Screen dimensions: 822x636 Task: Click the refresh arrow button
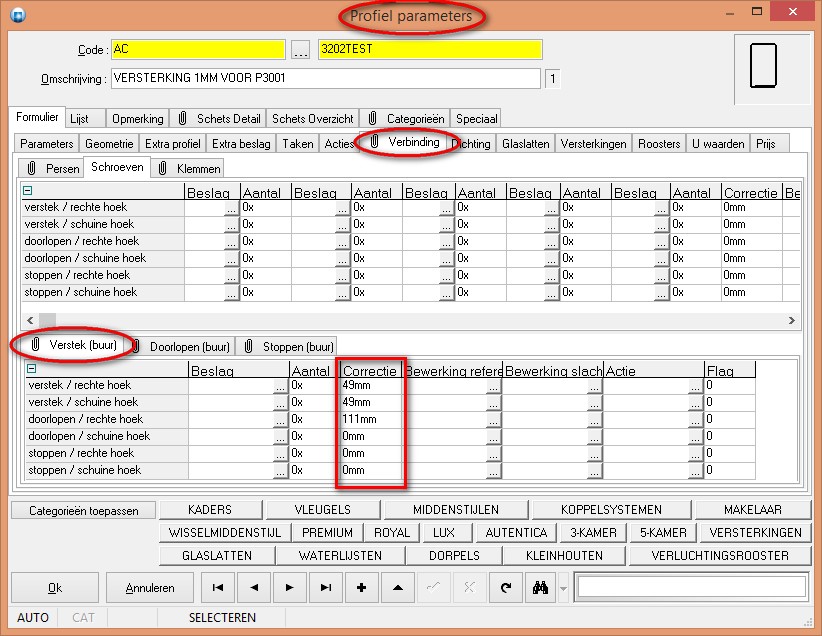pyautogui.click(x=505, y=588)
